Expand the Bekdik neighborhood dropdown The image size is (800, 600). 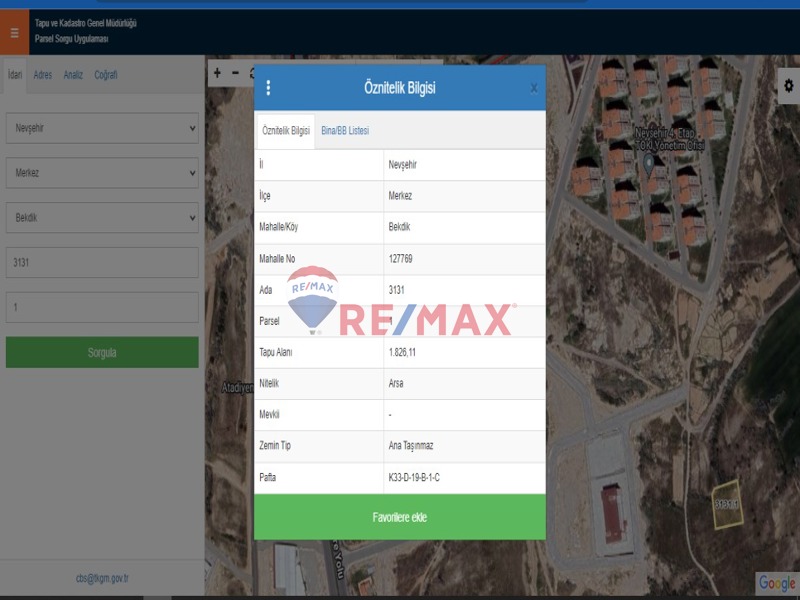102,217
